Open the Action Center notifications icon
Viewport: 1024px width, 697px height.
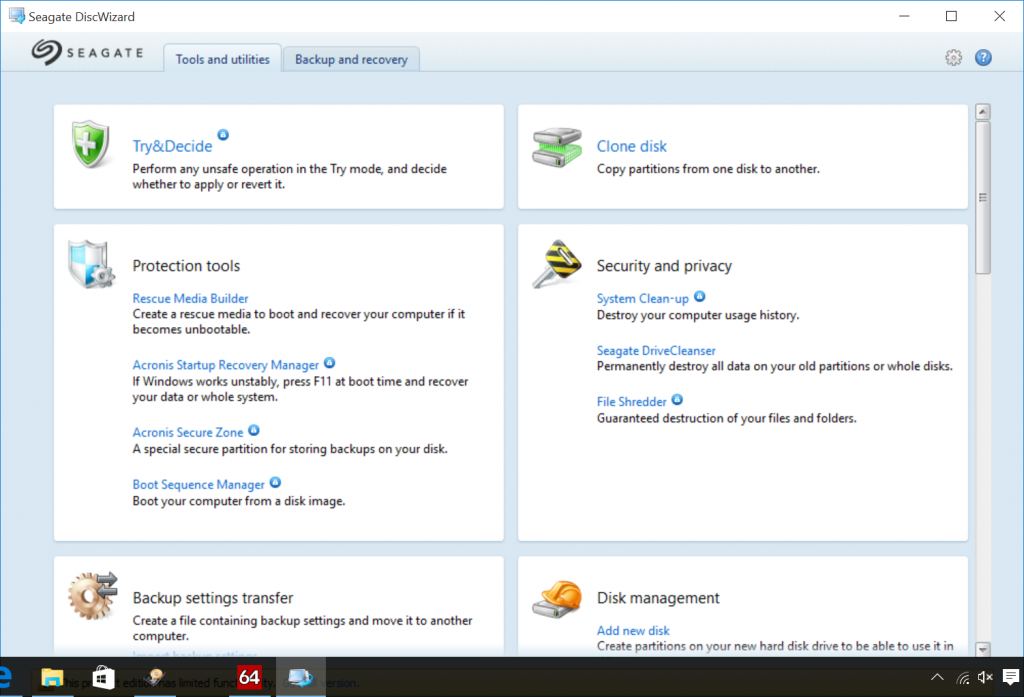click(1011, 677)
